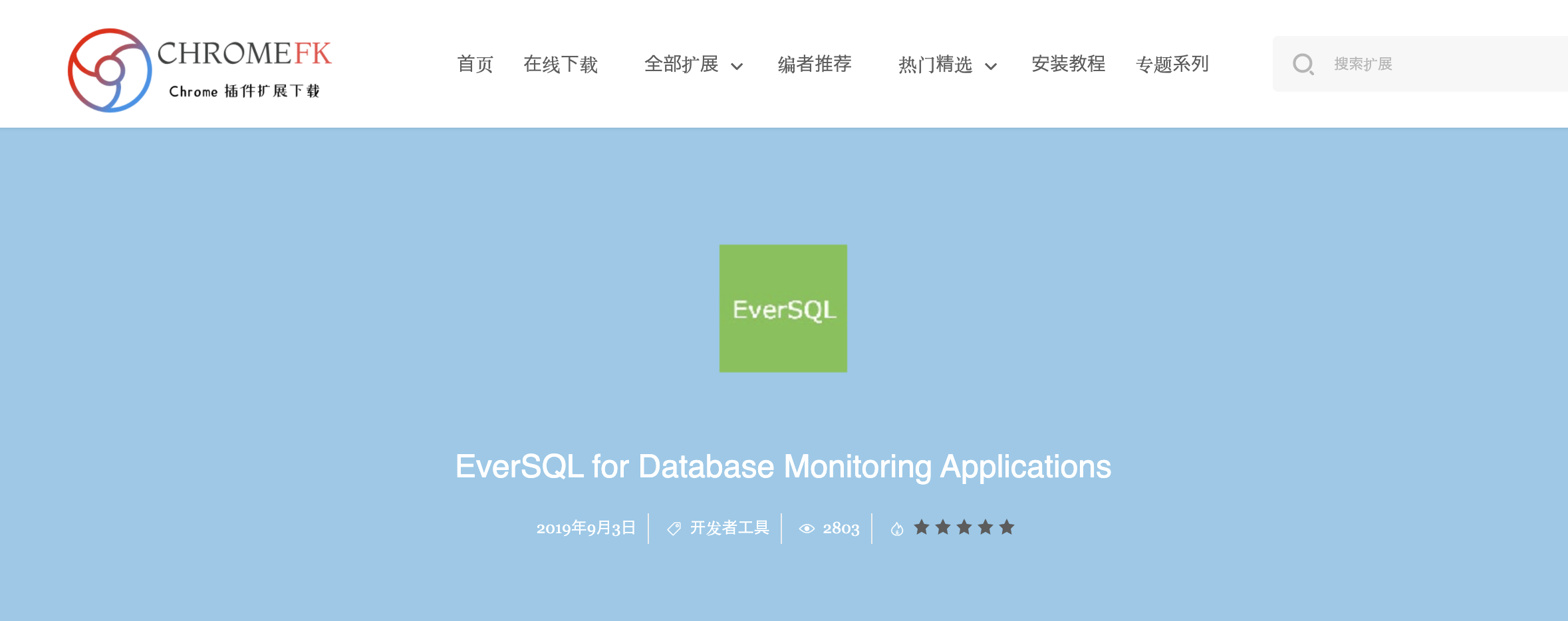Click the fifth rating star
Viewport: 1568px width, 621px height.
(1007, 527)
